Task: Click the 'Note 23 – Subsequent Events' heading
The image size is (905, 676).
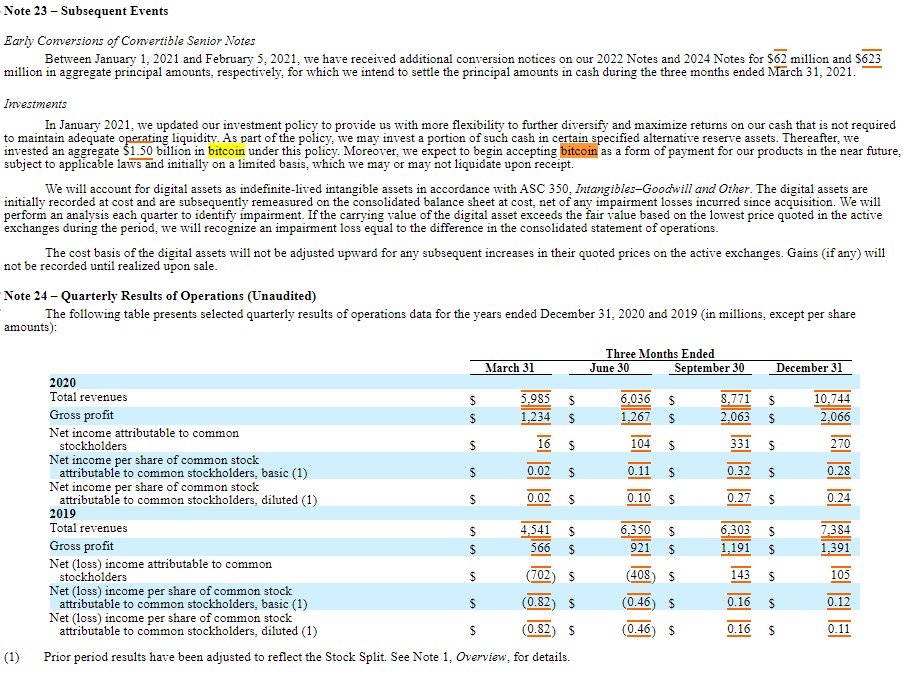Action: (x=86, y=10)
